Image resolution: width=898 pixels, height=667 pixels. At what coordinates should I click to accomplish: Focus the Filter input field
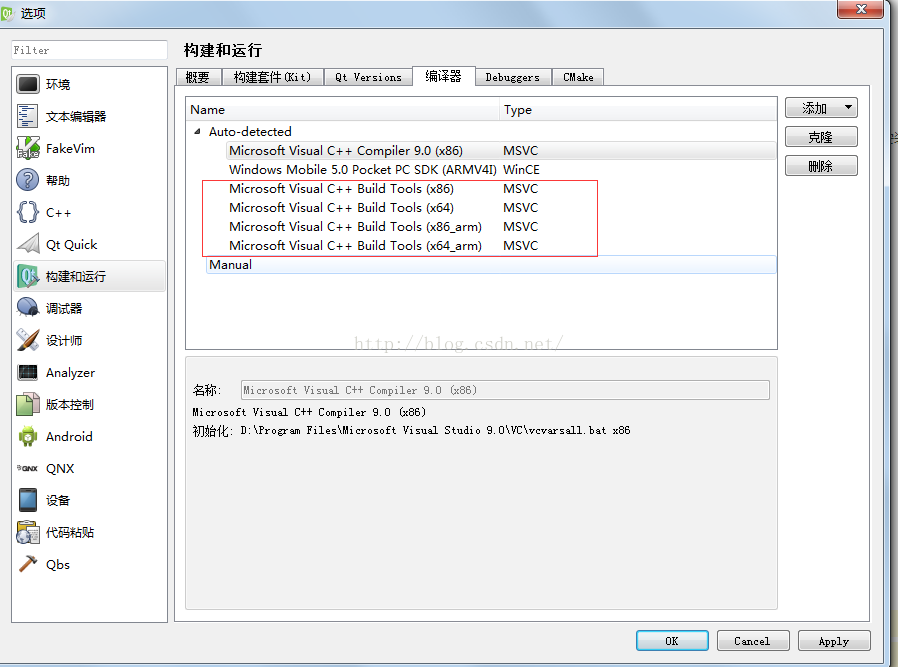(89, 50)
